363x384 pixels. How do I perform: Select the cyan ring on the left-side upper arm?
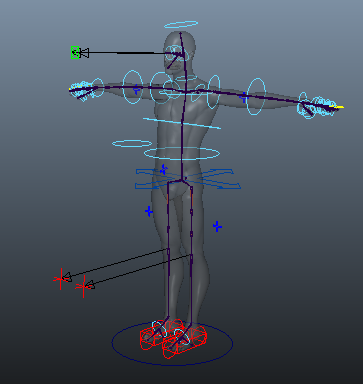coord(133,87)
